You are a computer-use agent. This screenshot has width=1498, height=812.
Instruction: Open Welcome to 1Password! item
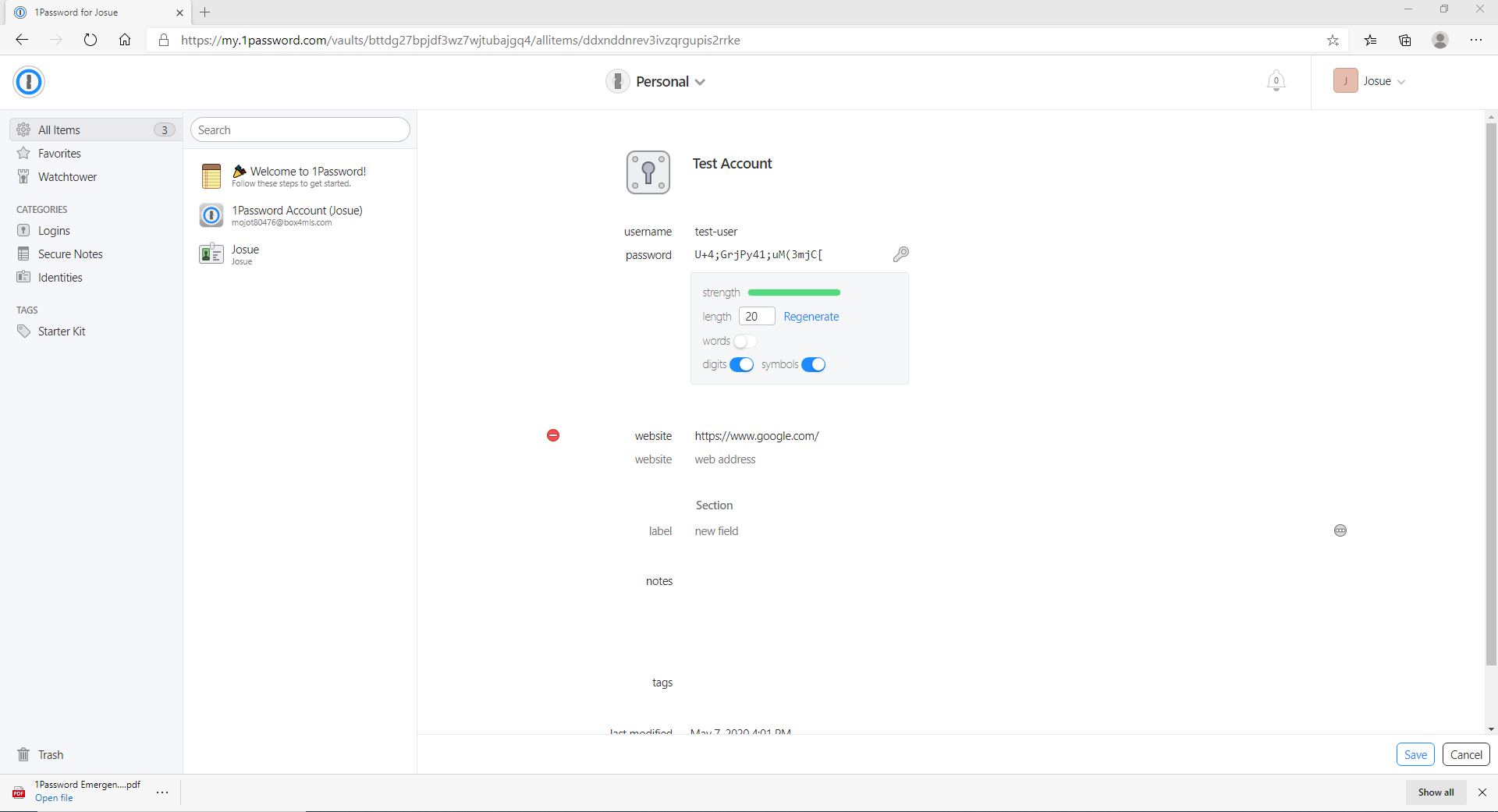point(300,176)
